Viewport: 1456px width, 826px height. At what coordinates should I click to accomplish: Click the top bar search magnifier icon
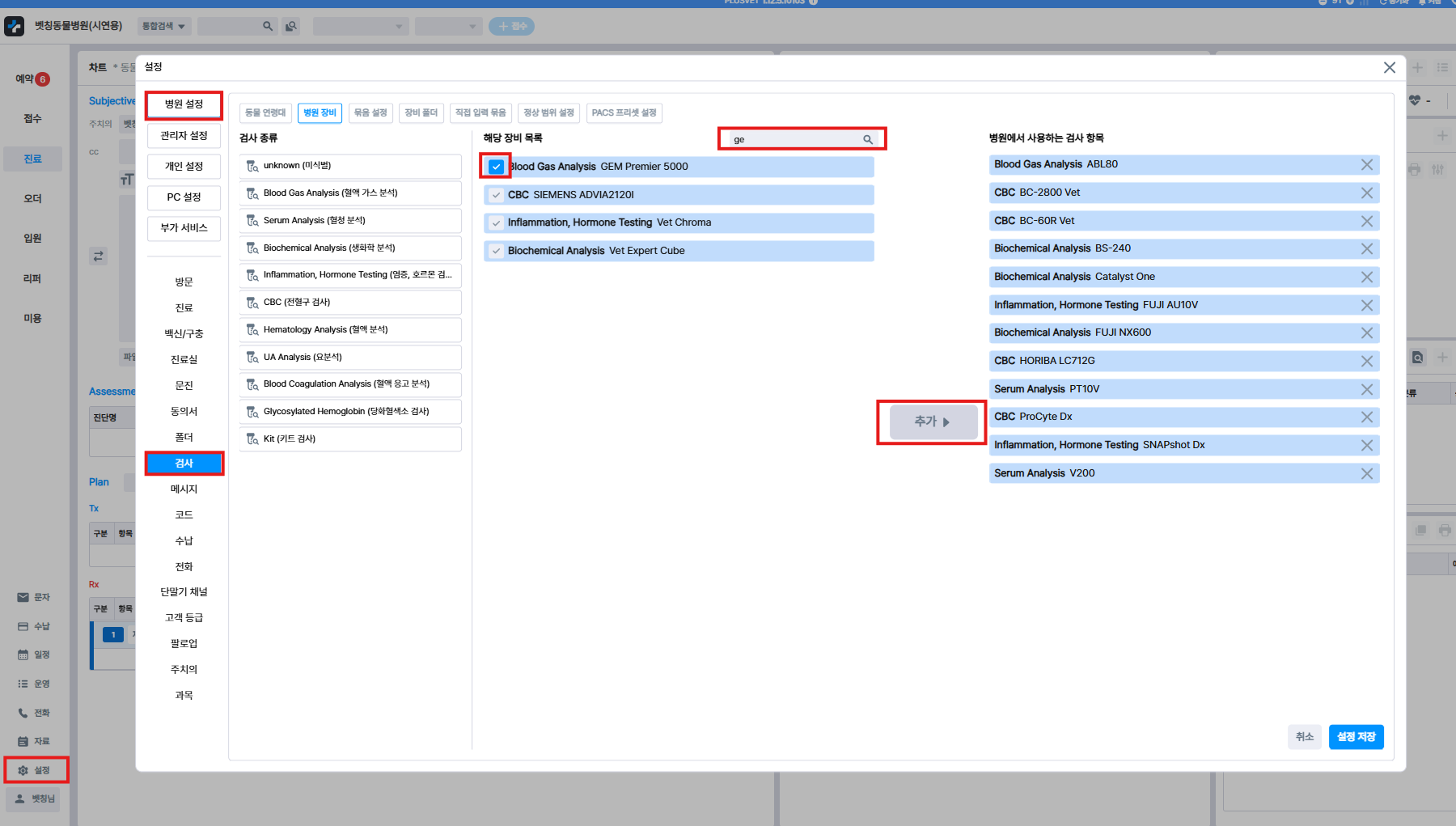click(268, 26)
